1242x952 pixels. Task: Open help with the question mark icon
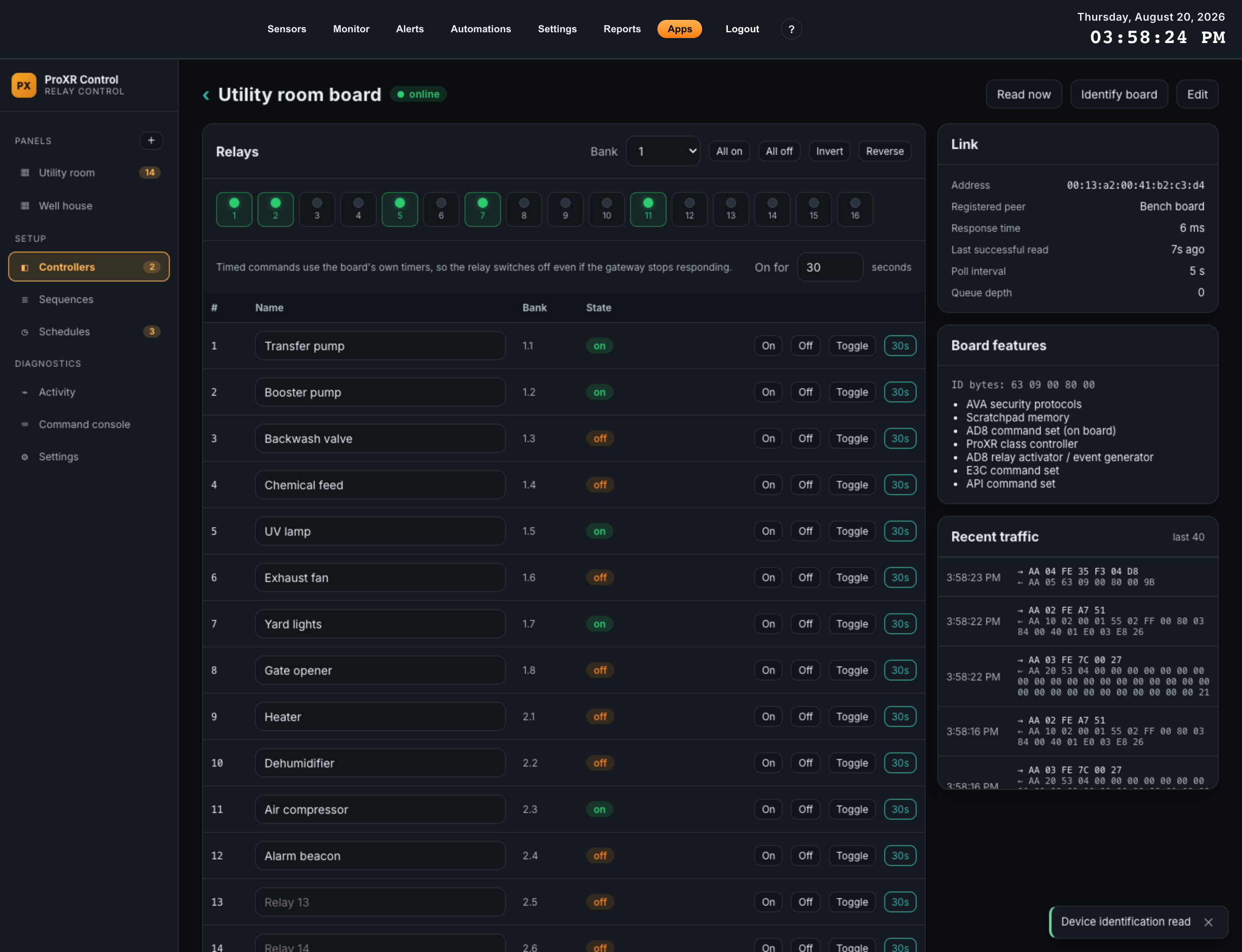coord(791,29)
